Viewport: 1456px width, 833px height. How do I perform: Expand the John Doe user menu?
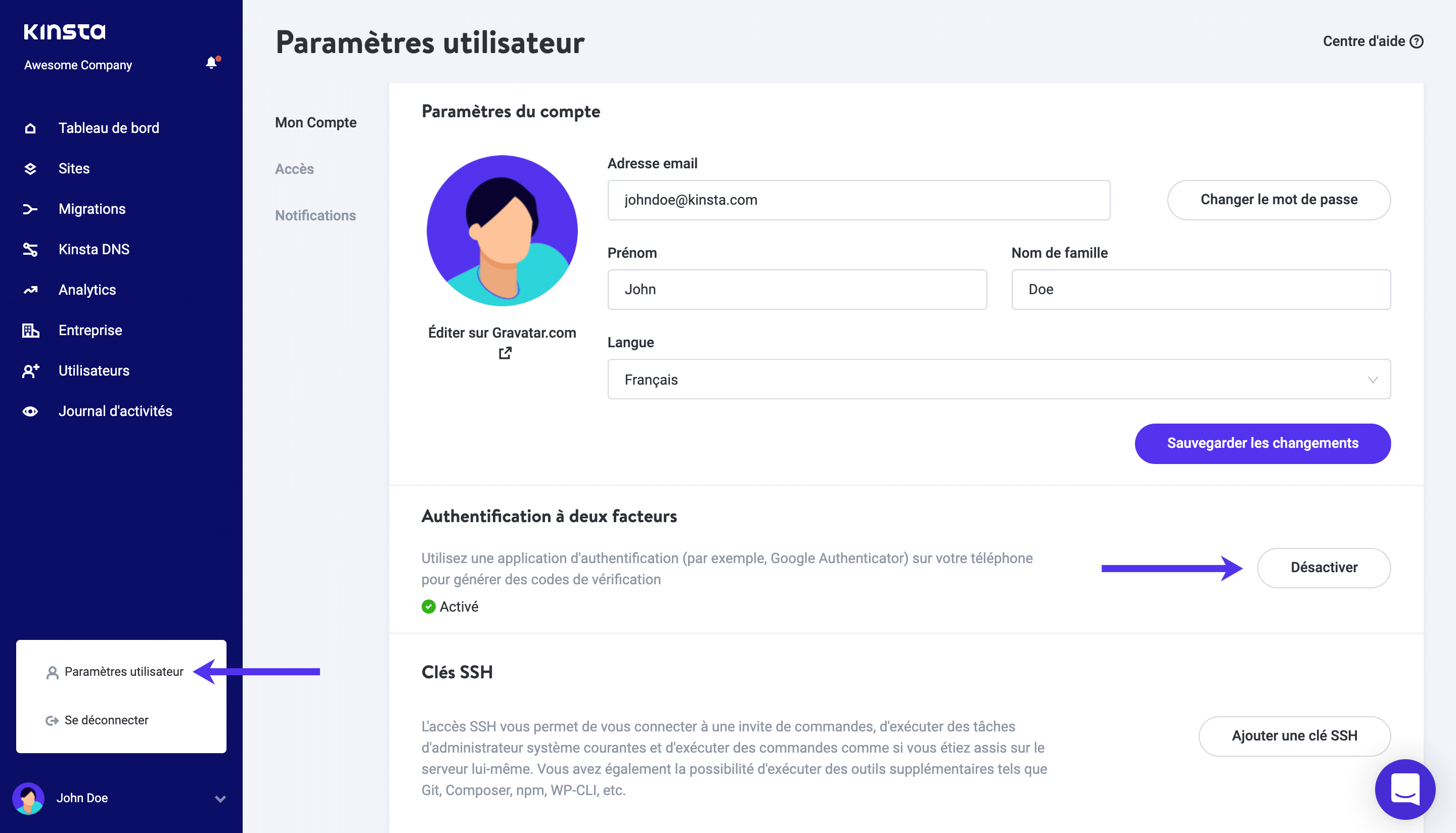(x=120, y=797)
